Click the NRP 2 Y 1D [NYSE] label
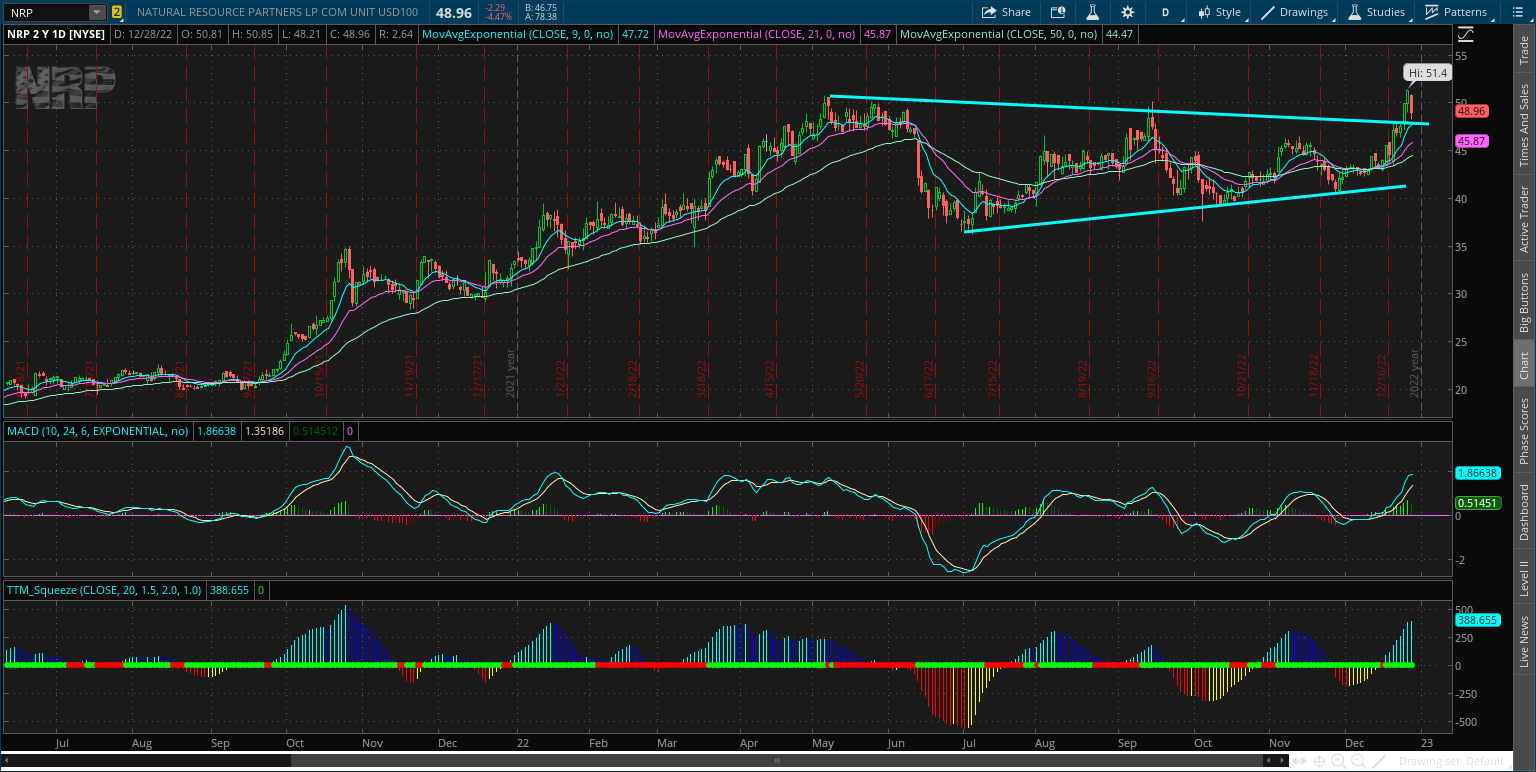Image resolution: width=1536 pixels, height=772 pixels. [56, 33]
